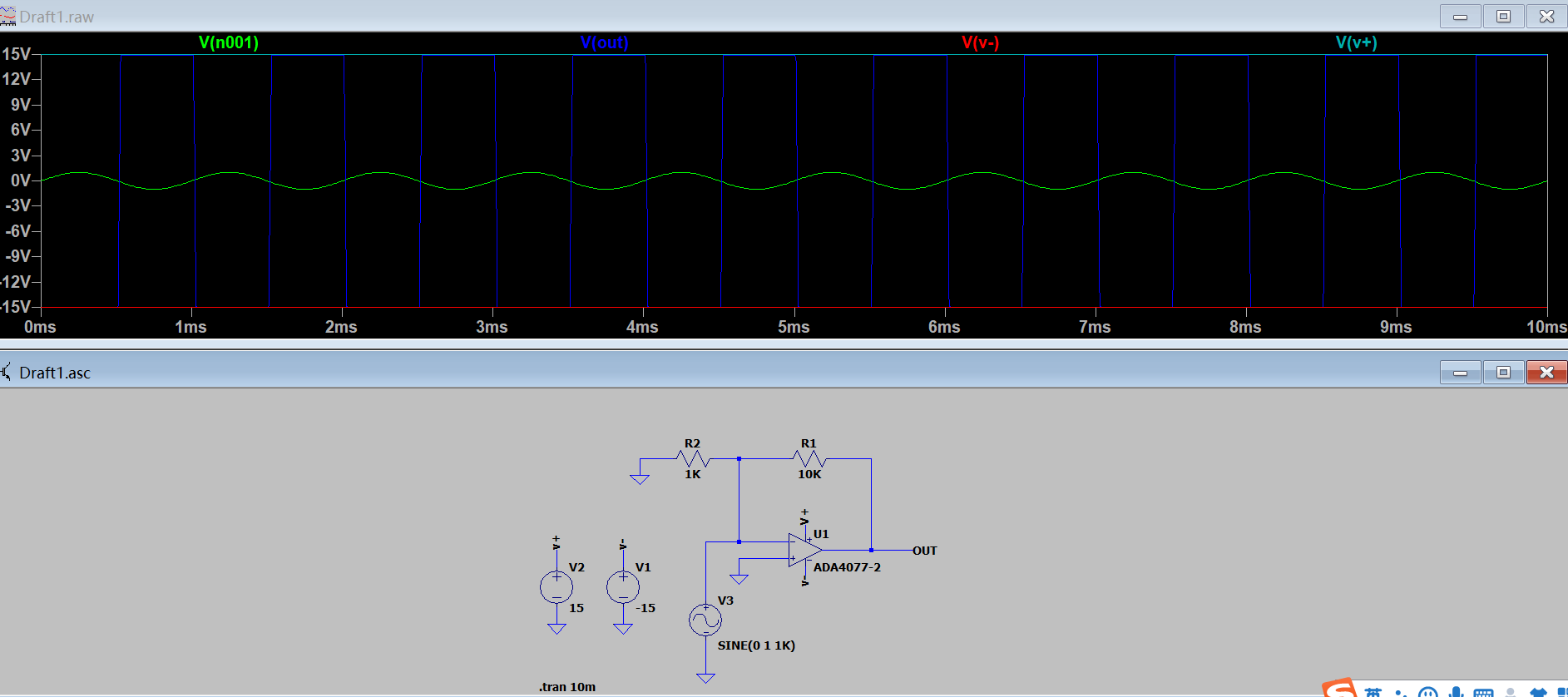
Task: Open the IME skin shirt icon
Action: (x=1538, y=692)
